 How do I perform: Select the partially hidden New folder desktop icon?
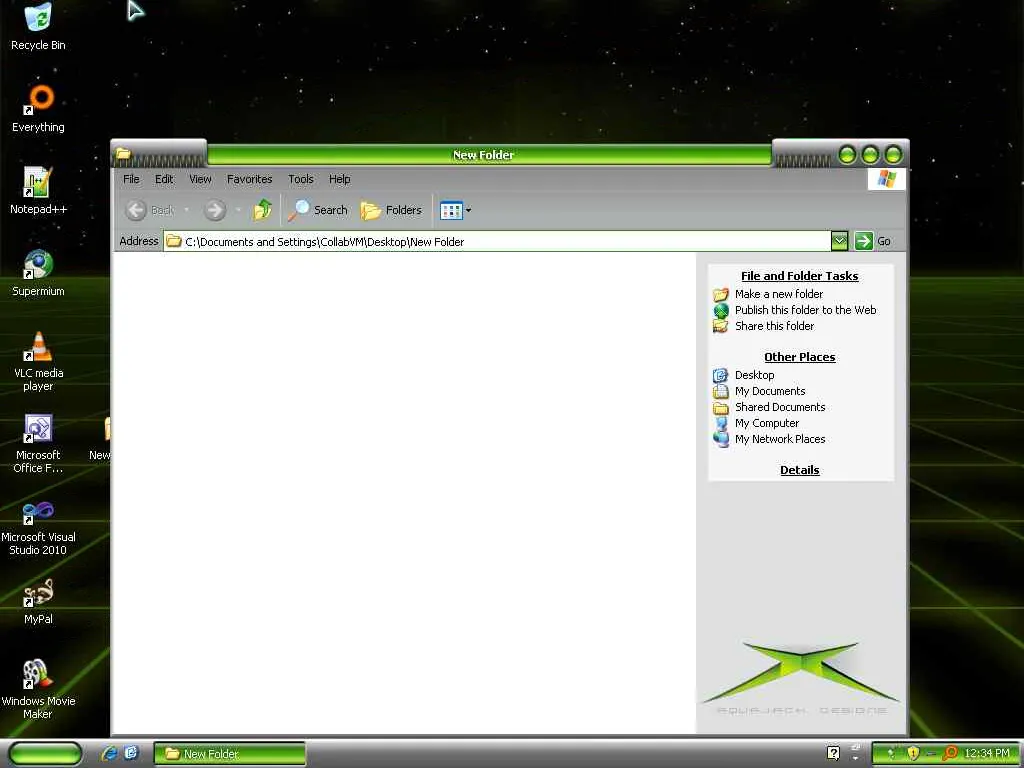tap(101, 438)
